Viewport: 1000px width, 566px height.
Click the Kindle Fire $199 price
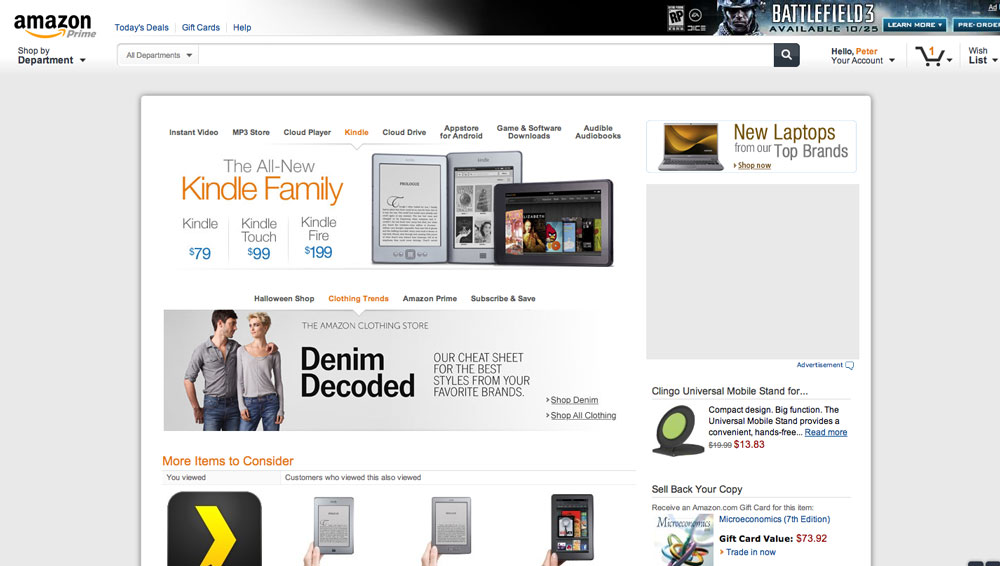coord(318,252)
